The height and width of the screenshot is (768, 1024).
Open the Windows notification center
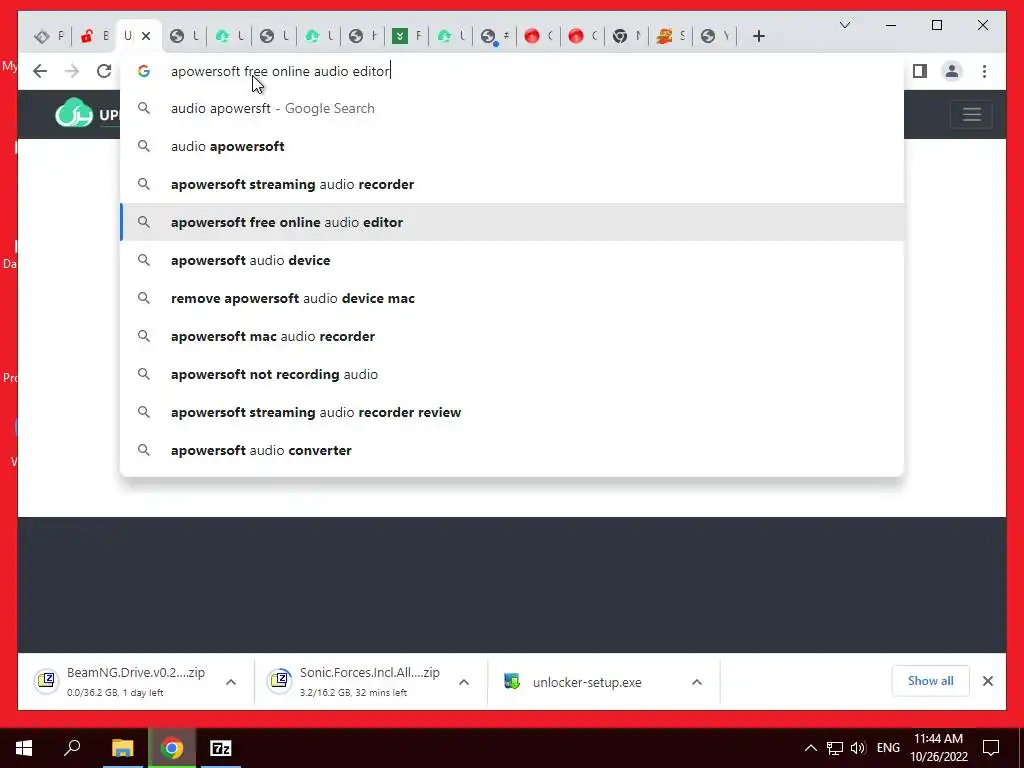991,748
